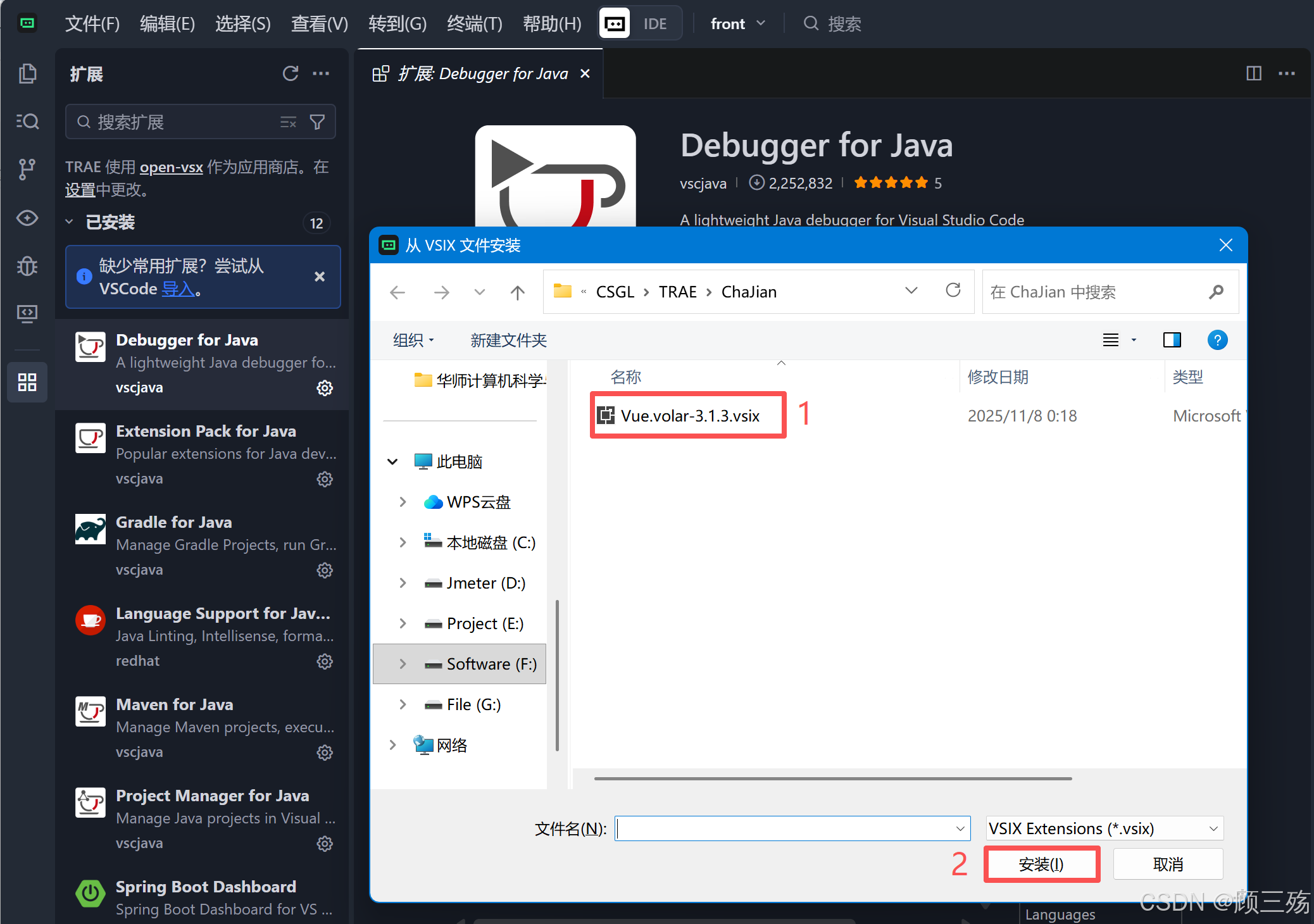
Task: Toggle the preview pane in file dialog
Action: click(1172, 340)
